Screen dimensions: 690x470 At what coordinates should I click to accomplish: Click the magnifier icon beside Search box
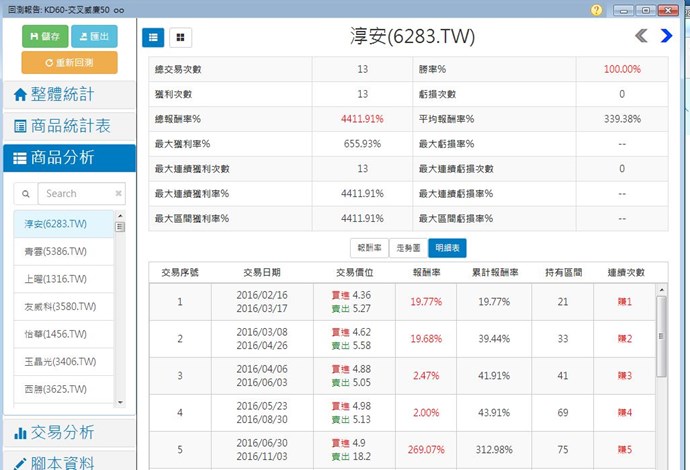tap(26, 193)
